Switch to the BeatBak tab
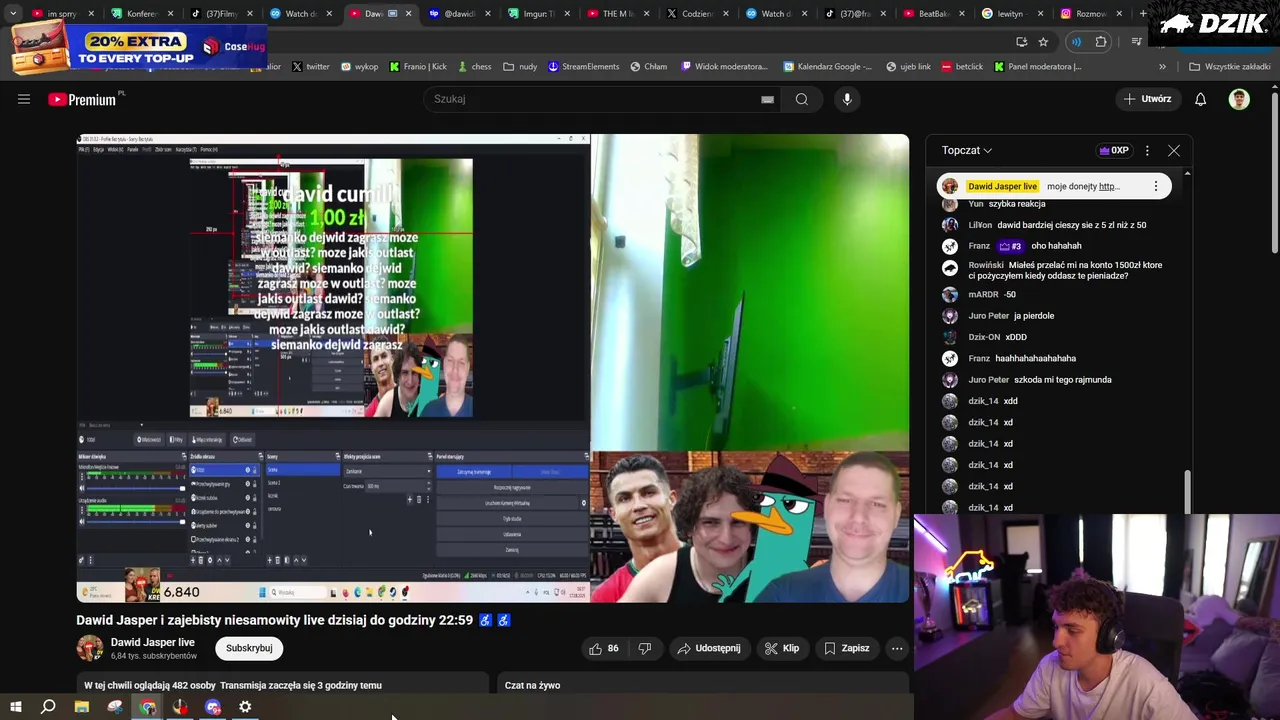The height and width of the screenshot is (720, 1280). click(935, 14)
